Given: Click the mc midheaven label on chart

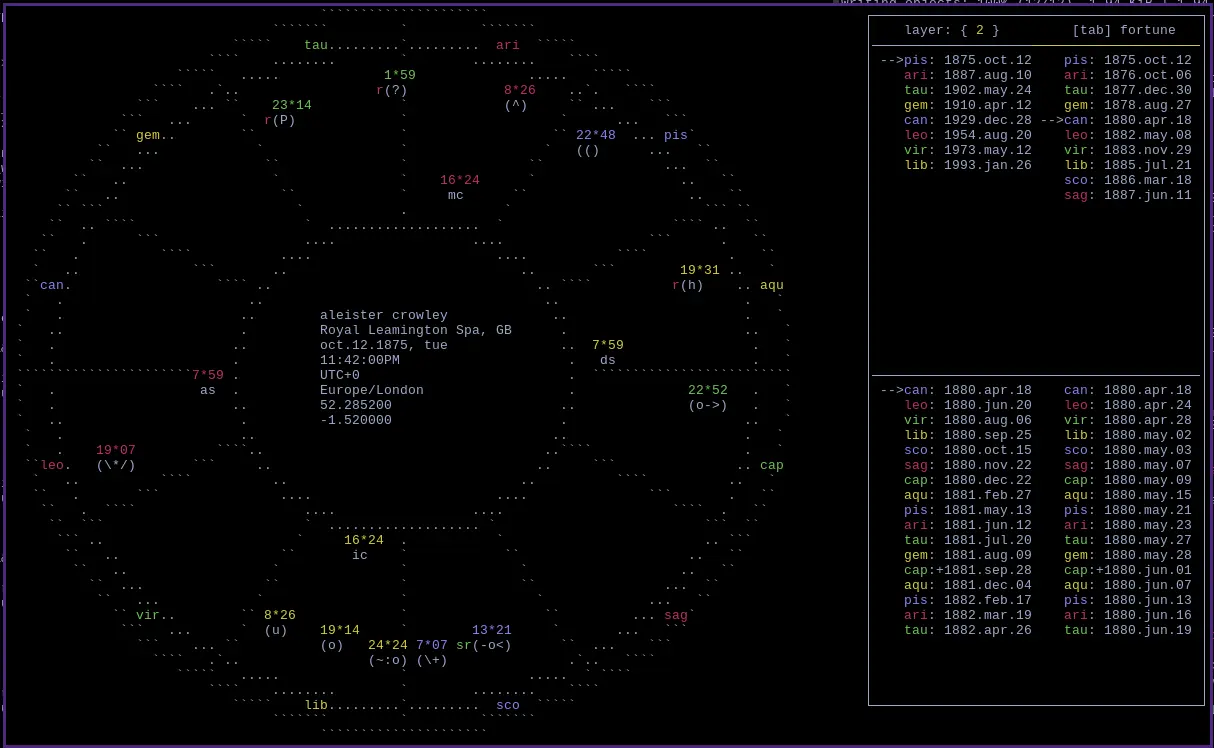Looking at the screenshot, I should tap(456, 195).
